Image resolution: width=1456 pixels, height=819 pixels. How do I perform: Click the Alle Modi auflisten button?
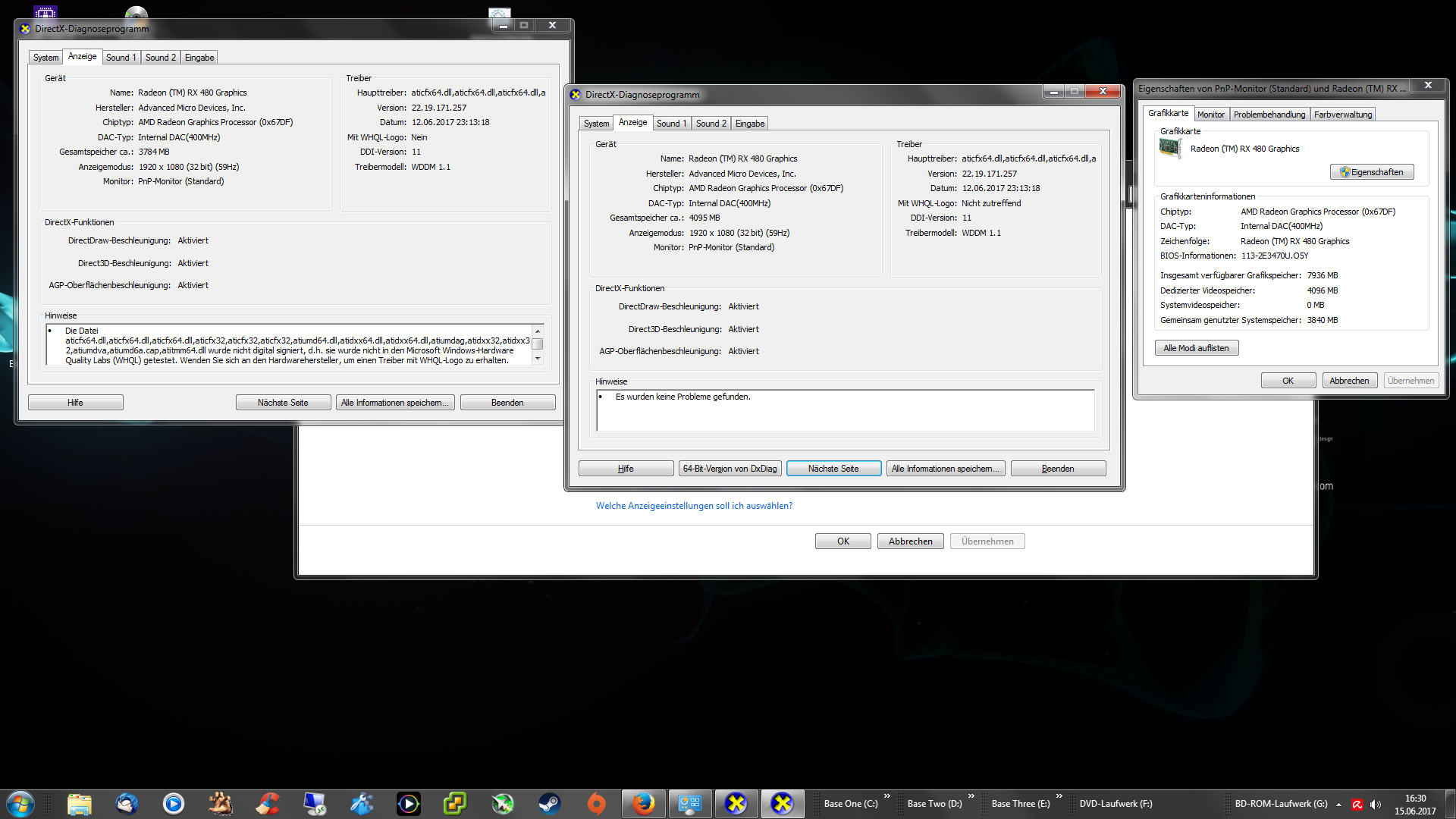pyautogui.click(x=1196, y=348)
